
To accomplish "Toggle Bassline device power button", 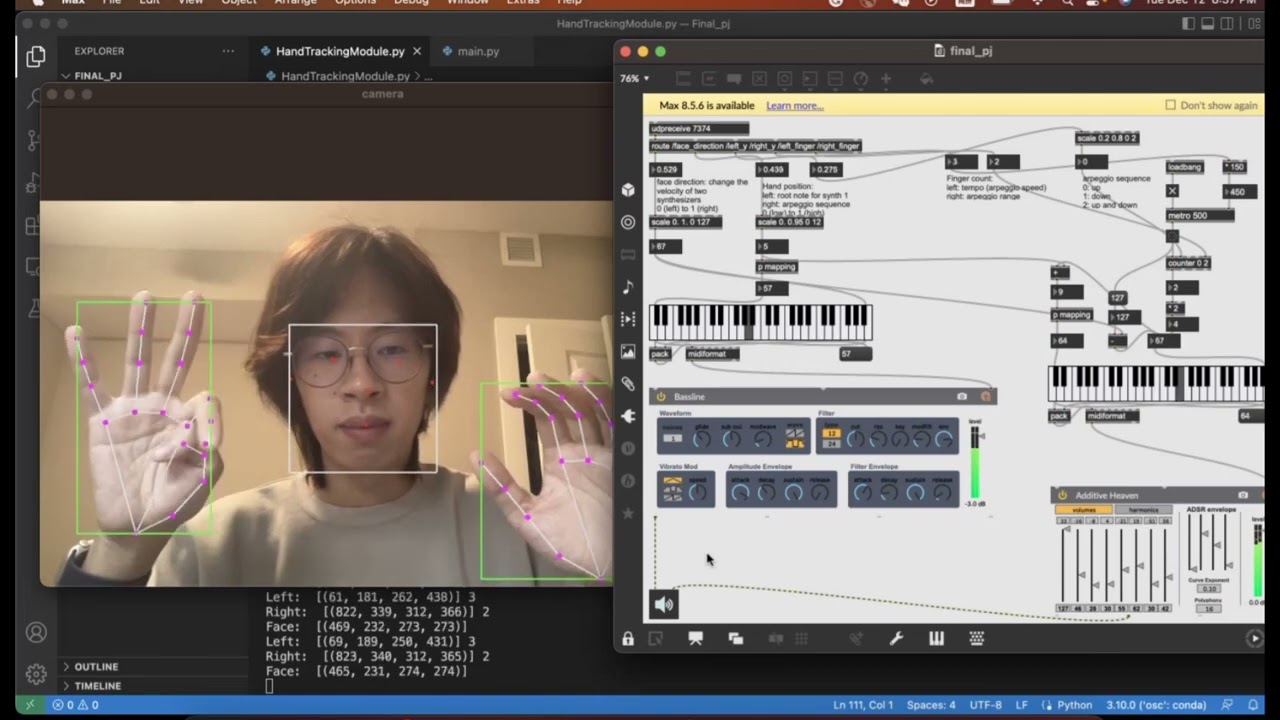I will pos(660,397).
